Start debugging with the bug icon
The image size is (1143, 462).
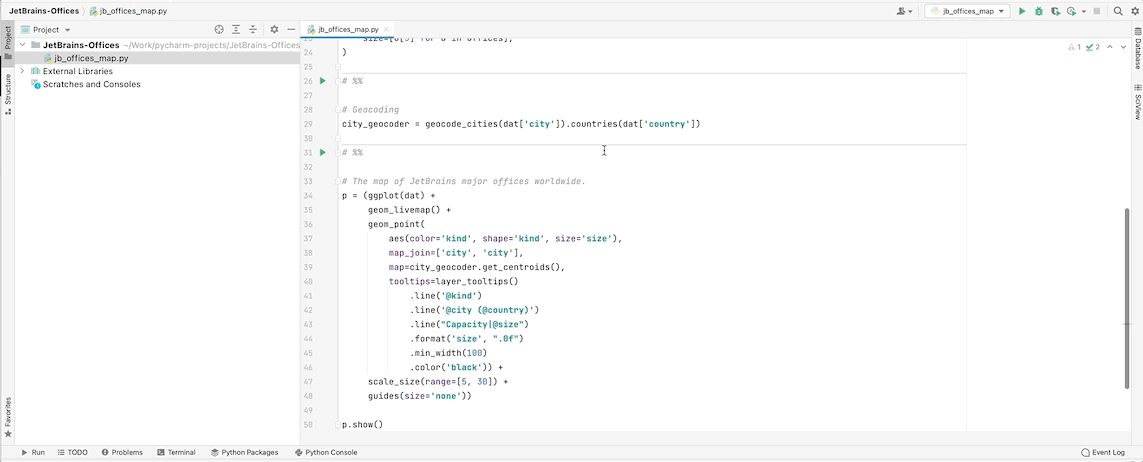pos(1038,11)
